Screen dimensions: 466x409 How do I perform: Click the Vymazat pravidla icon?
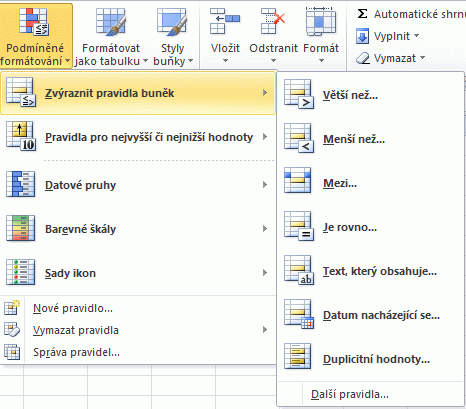coord(12,330)
